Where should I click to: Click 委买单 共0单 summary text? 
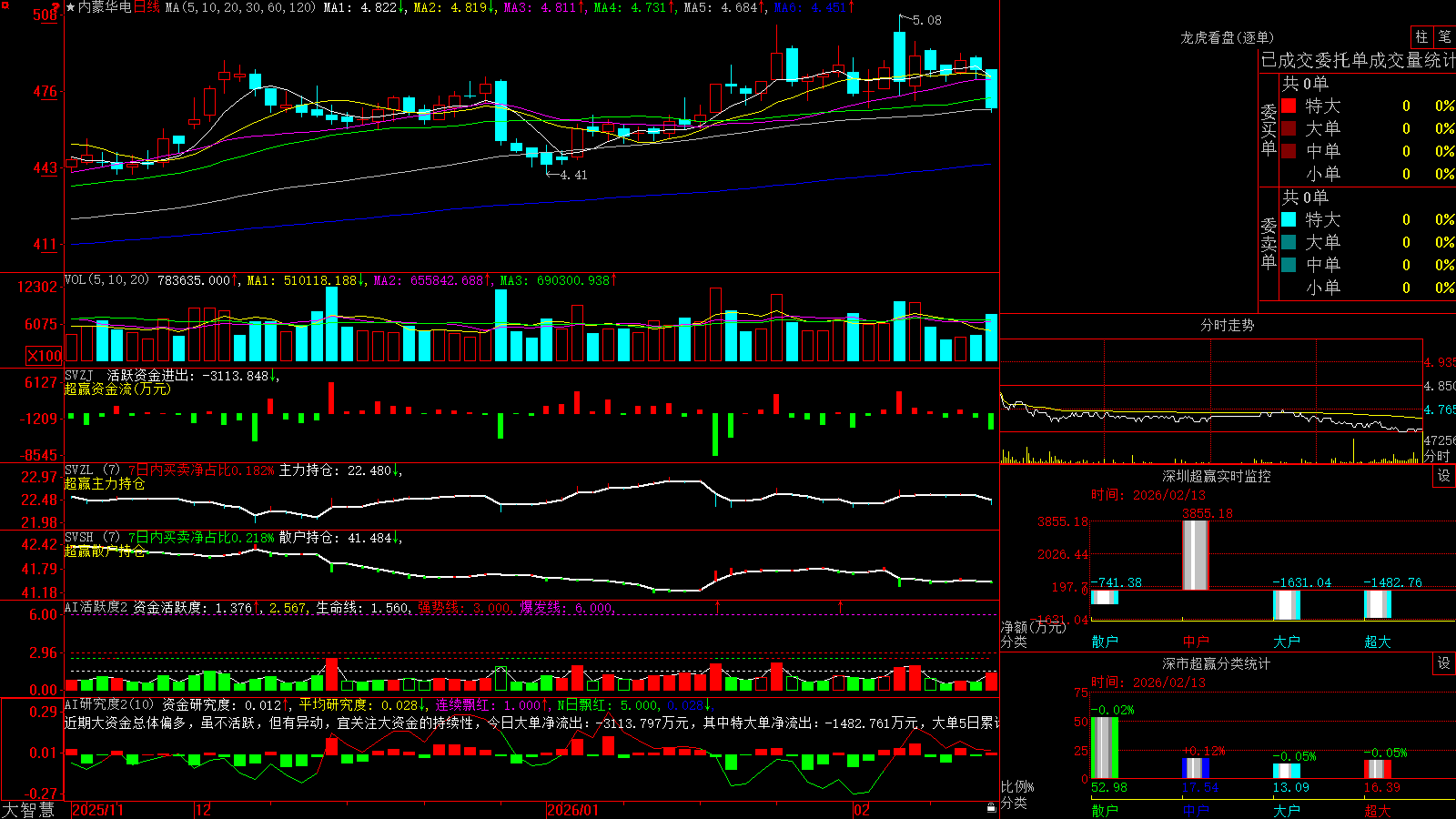click(x=1305, y=83)
